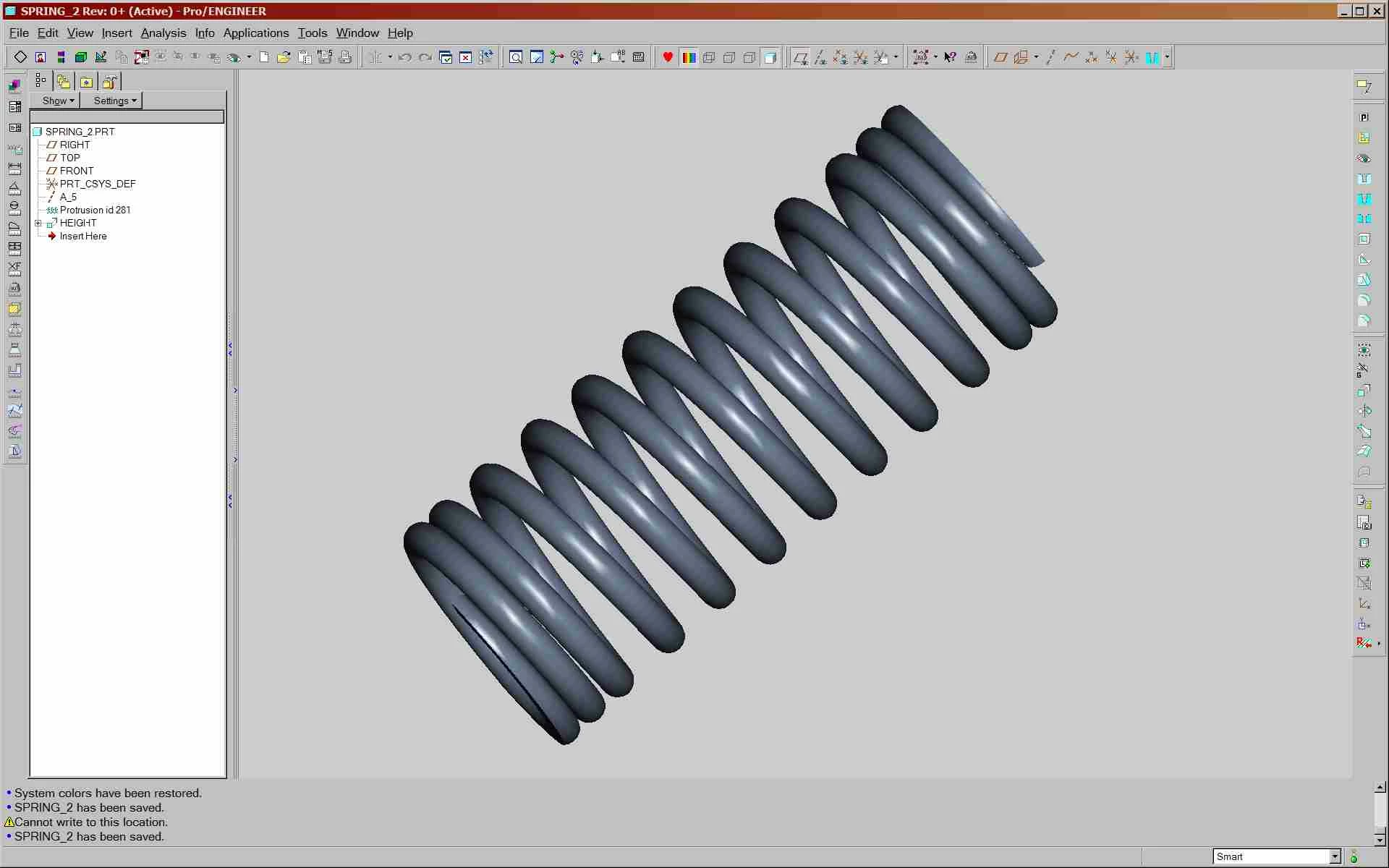Click the shell tool icon in right toolbar
The height and width of the screenshot is (868, 1389).
tap(1364, 239)
